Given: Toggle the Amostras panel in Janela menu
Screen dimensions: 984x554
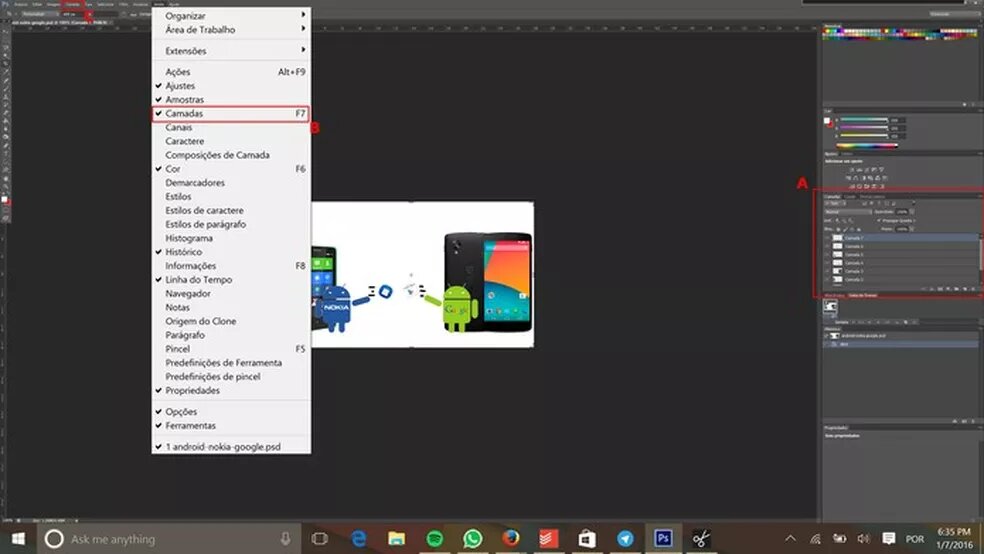Looking at the screenshot, I should pyautogui.click(x=231, y=100).
